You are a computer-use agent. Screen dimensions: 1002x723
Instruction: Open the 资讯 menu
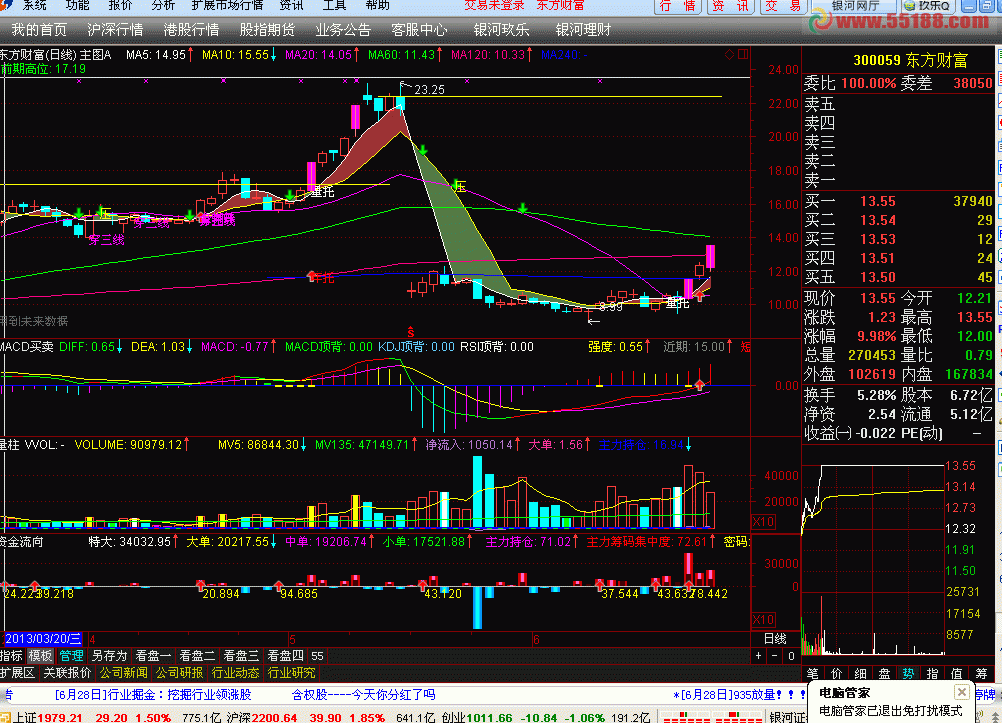[x=291, y=5]
